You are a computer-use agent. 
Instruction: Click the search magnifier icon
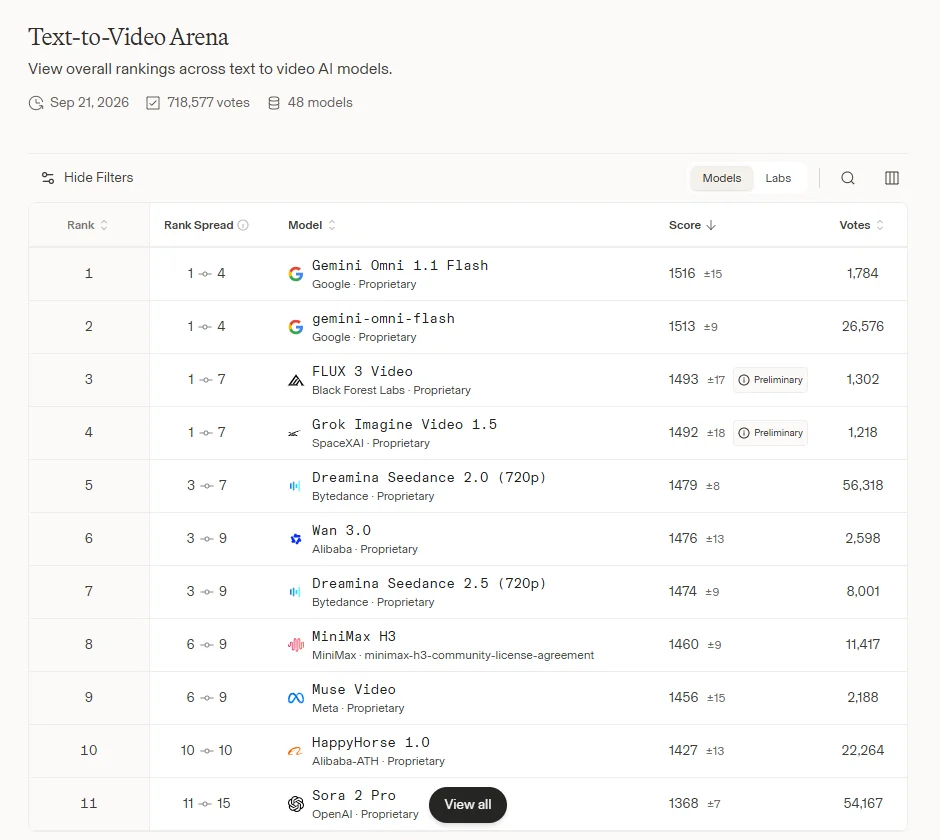click(x=847, y=178)
